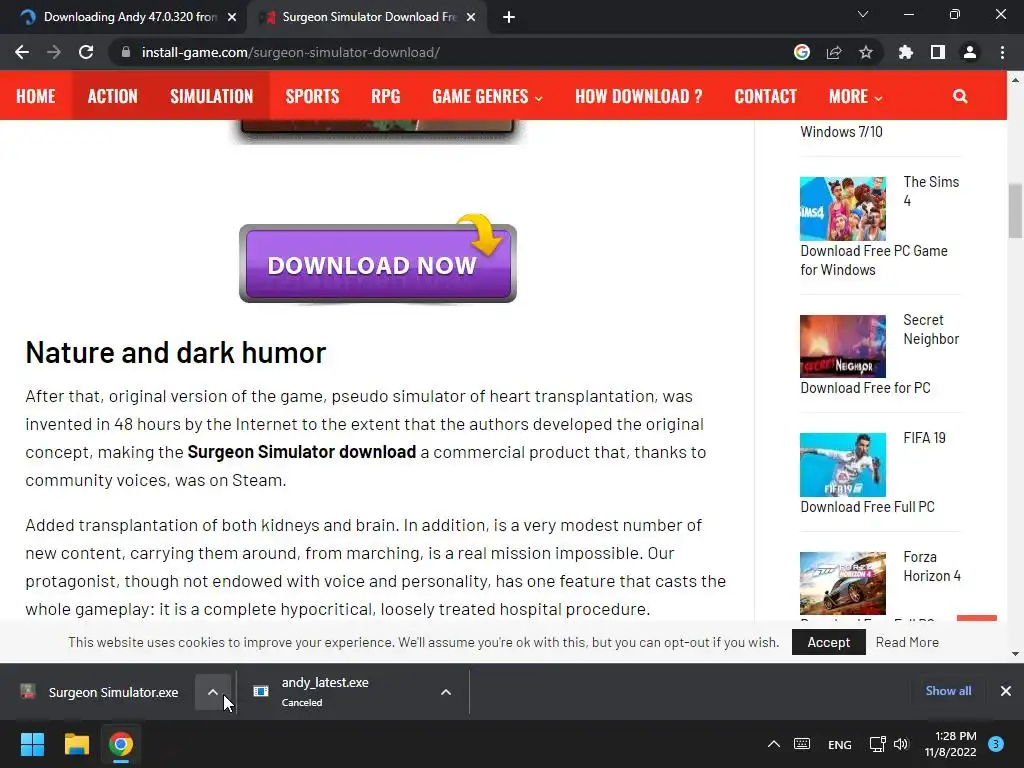Select the Surgeon Simulator Download tab
Screen dimensions: 1024x768
point(366,18)
